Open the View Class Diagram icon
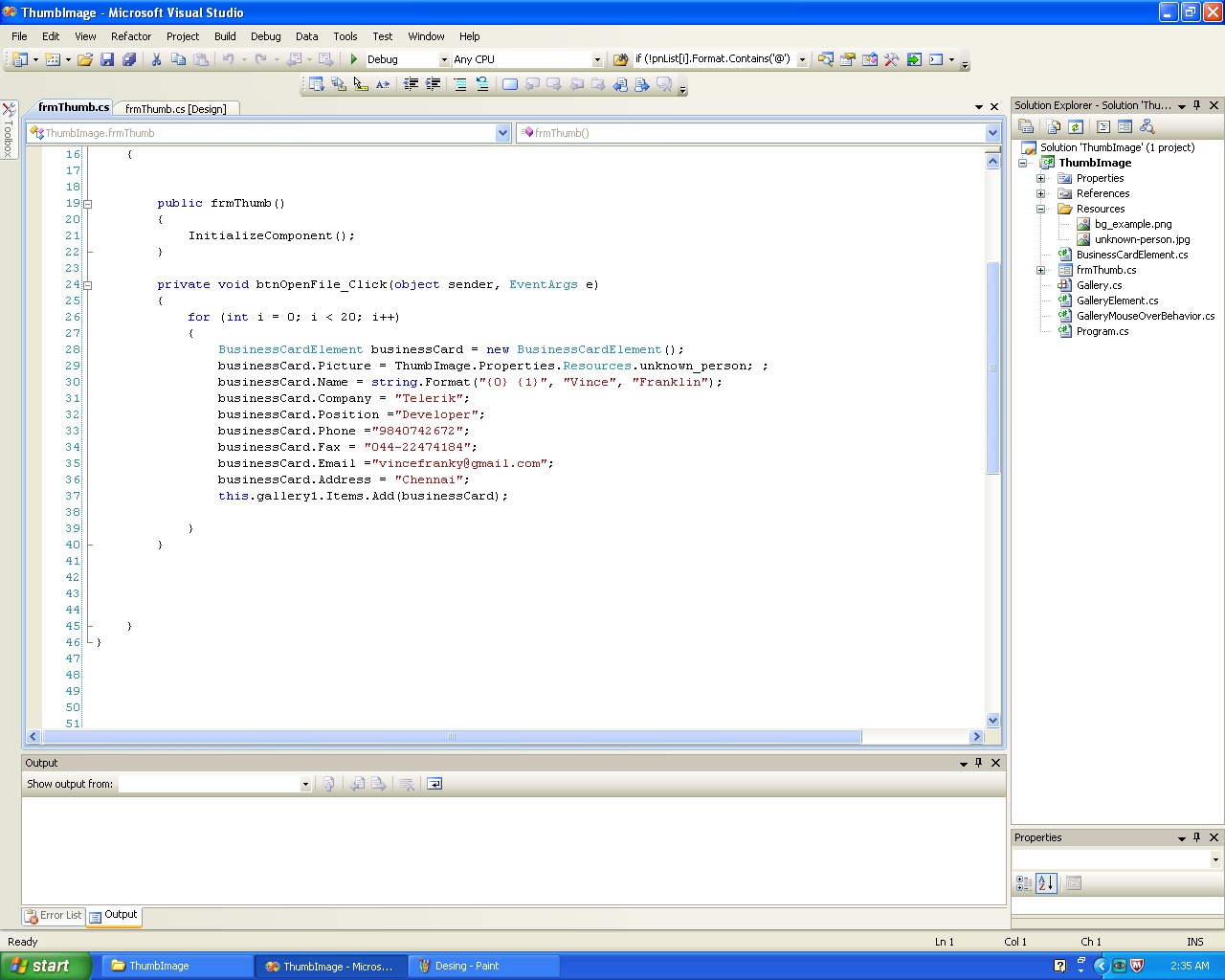Screen dimensions: 1225x980 (x=1147, y=126)
